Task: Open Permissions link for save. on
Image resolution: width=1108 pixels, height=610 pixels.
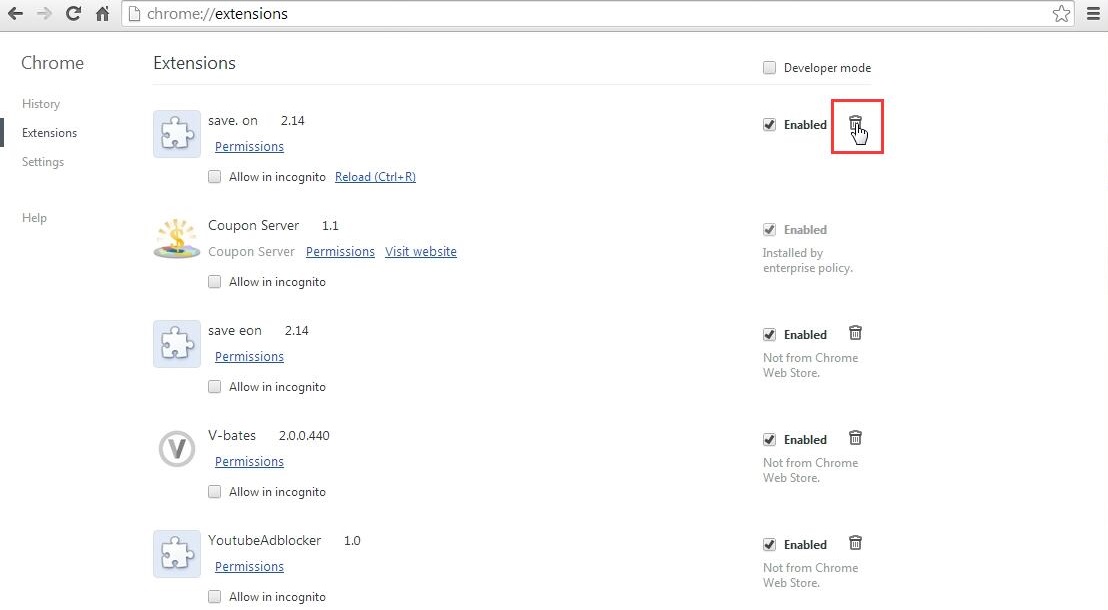Action: coord(249,146)
